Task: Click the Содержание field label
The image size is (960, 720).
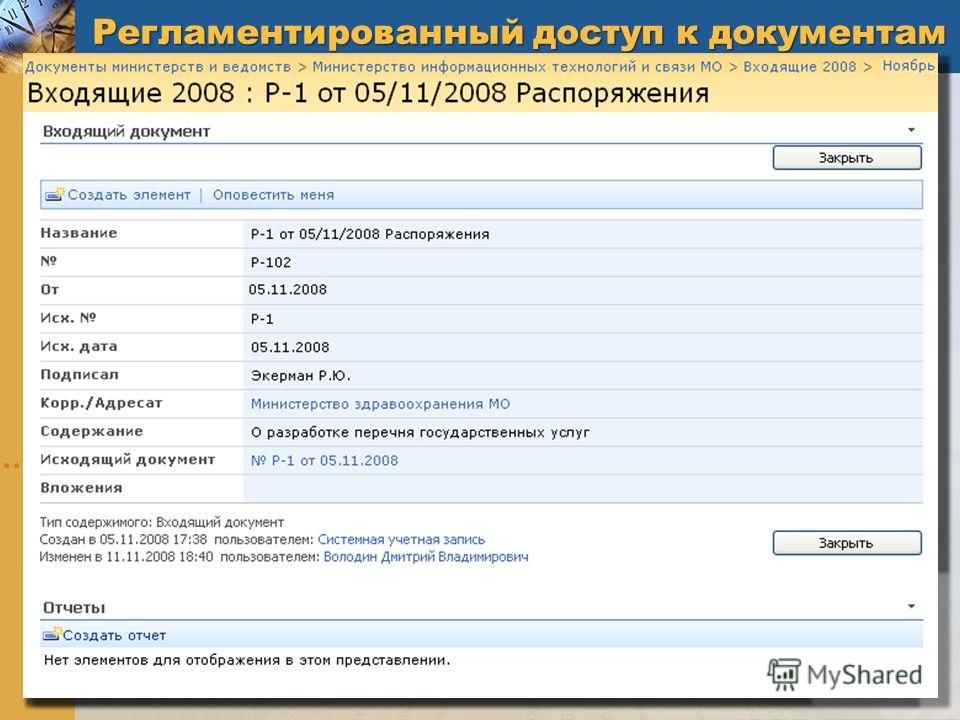Action: (92, 431)
